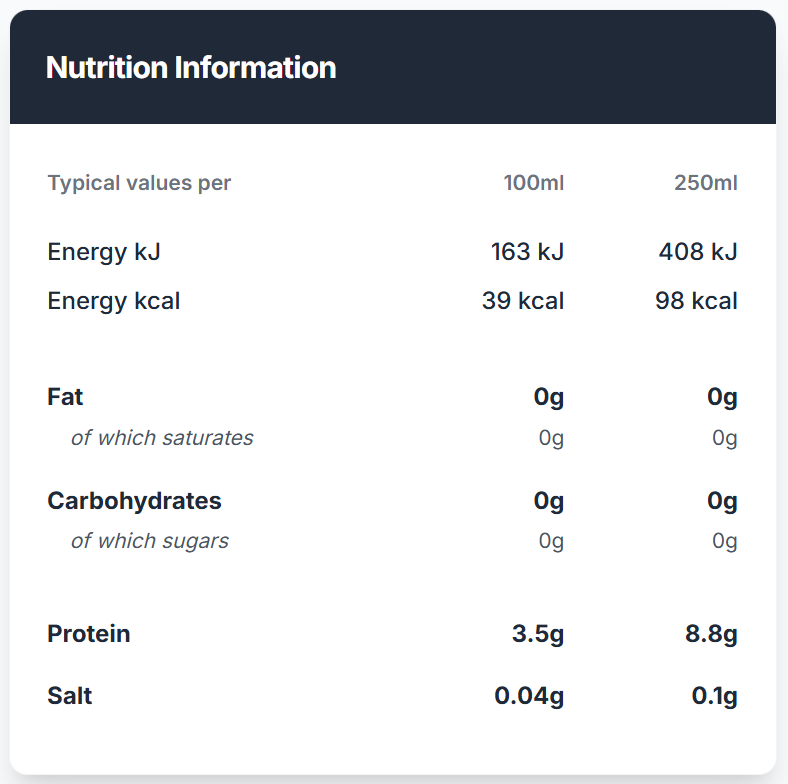Click the 'Typical values per' label
Screen dimensions: 788x784
[x=139, y=183]
